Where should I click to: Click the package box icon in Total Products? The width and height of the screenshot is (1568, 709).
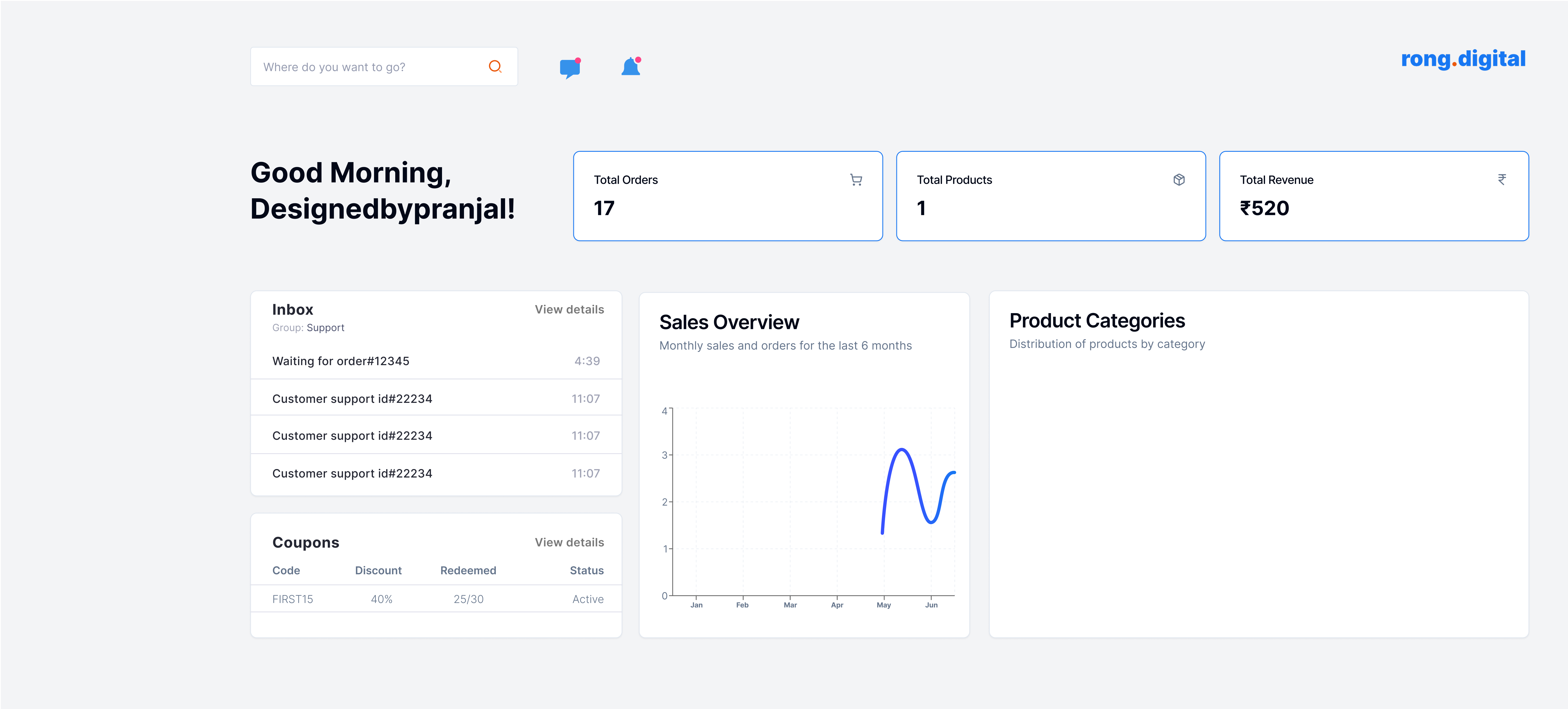pos(1179,180)
